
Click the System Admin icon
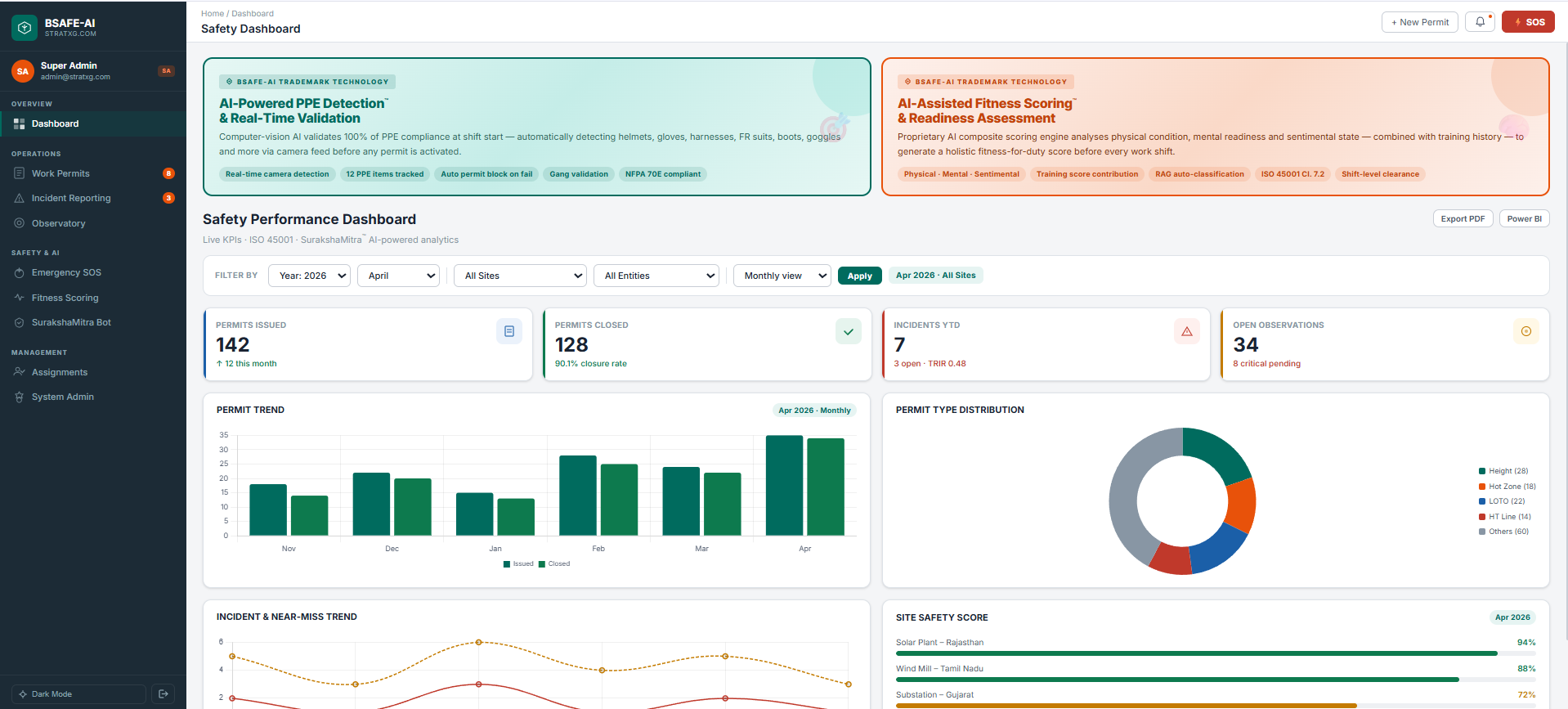click(x=20, y=397)
